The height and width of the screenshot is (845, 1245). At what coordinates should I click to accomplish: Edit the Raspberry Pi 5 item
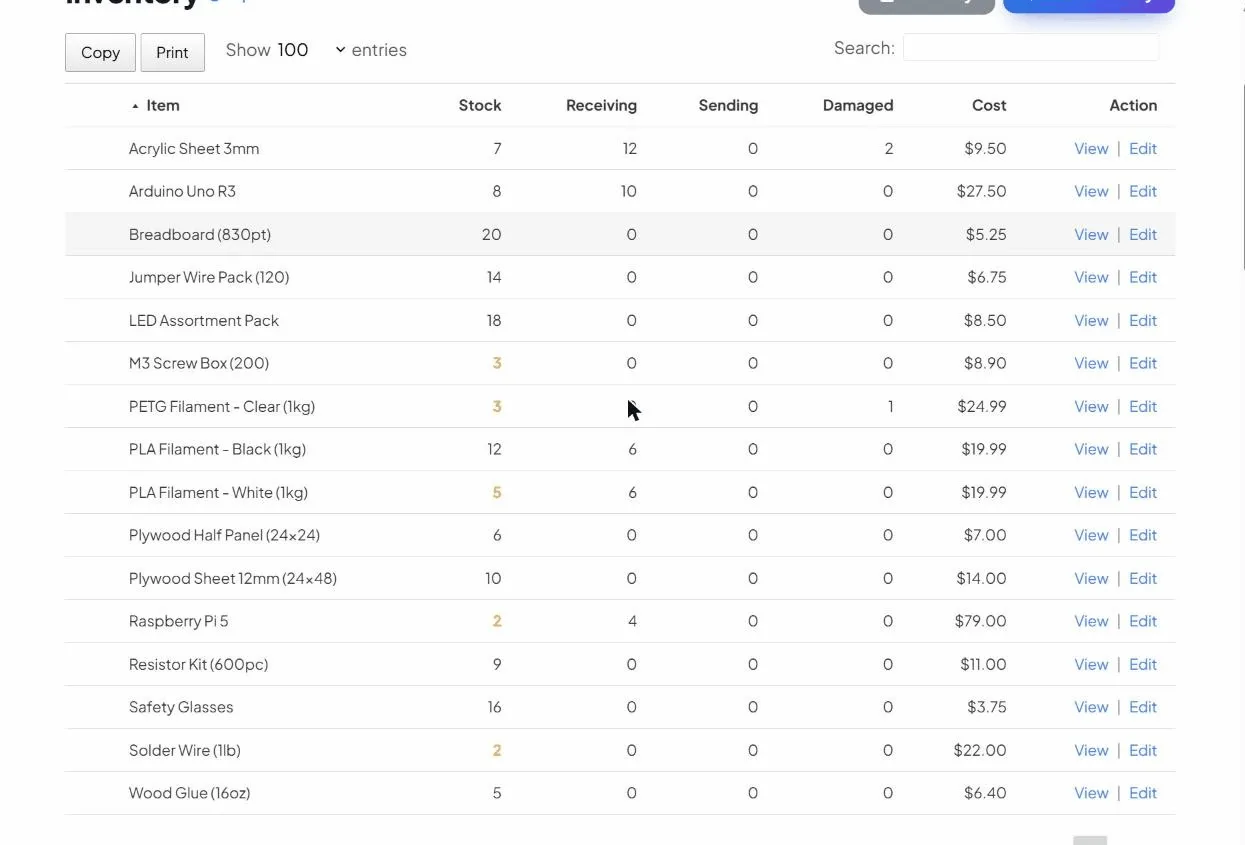click(1143, 621)
